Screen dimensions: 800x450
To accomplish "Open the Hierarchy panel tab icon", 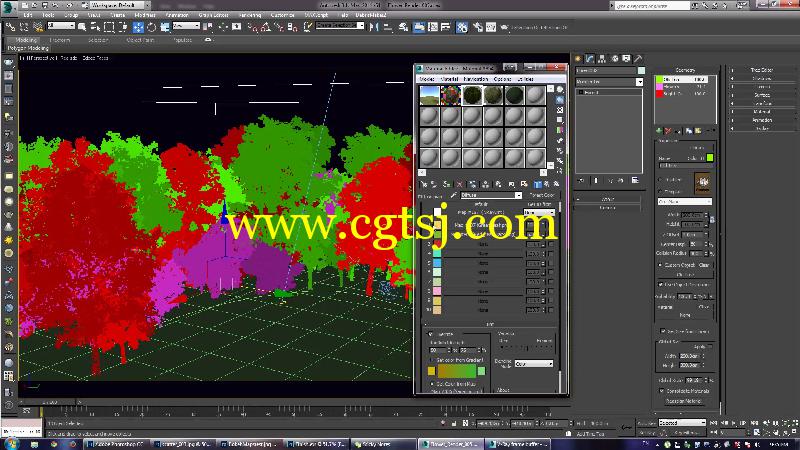I will (603, 59).
